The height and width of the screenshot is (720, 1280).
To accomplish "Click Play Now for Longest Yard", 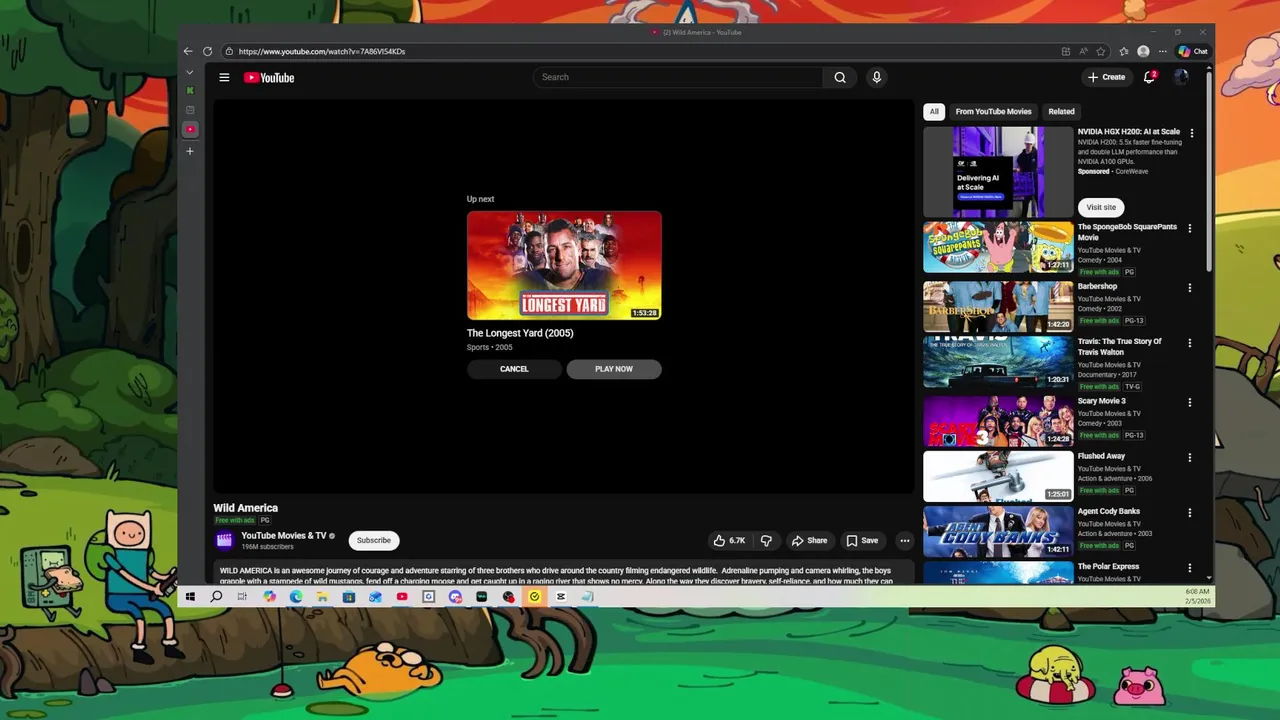I will [614, 369].
